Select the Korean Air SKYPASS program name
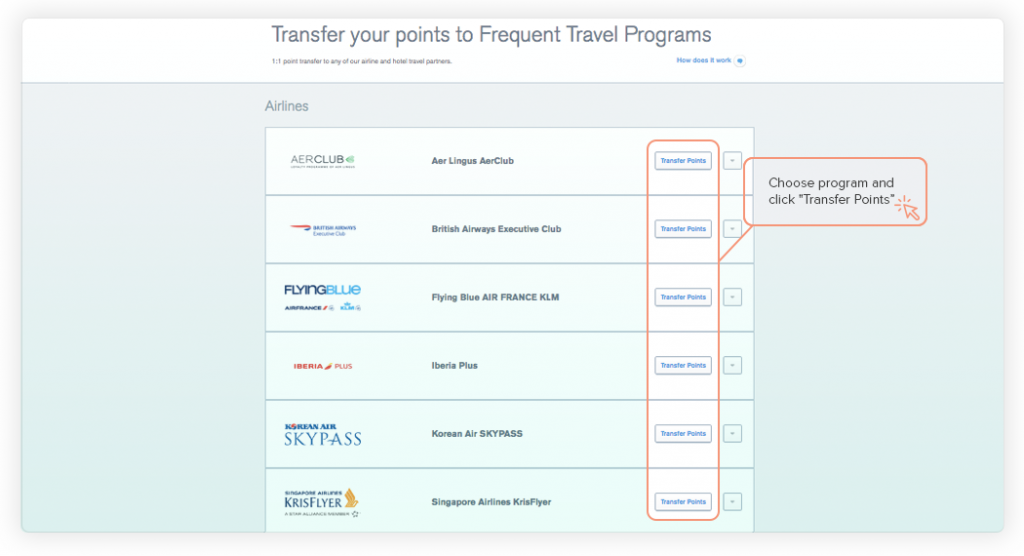This screenshot has width=1024, height=556. [x=477, y=434]
